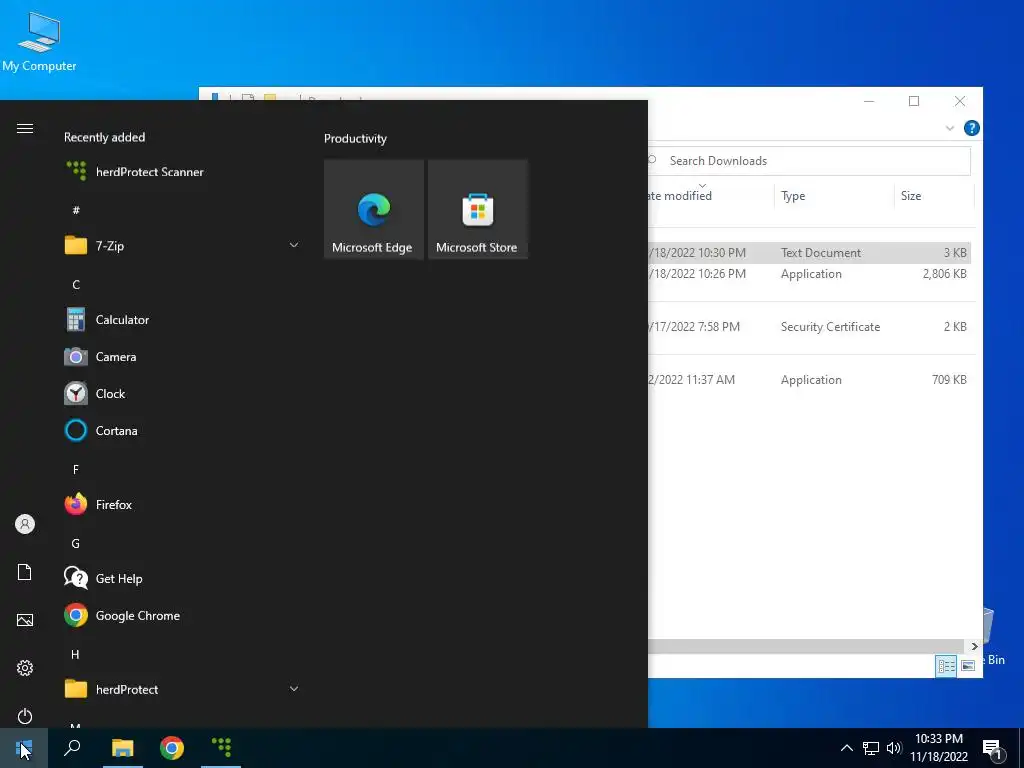This screenshot has width=1024, height=768.
Task: Select the Security Certificate file row
Action: click(809, 327)
